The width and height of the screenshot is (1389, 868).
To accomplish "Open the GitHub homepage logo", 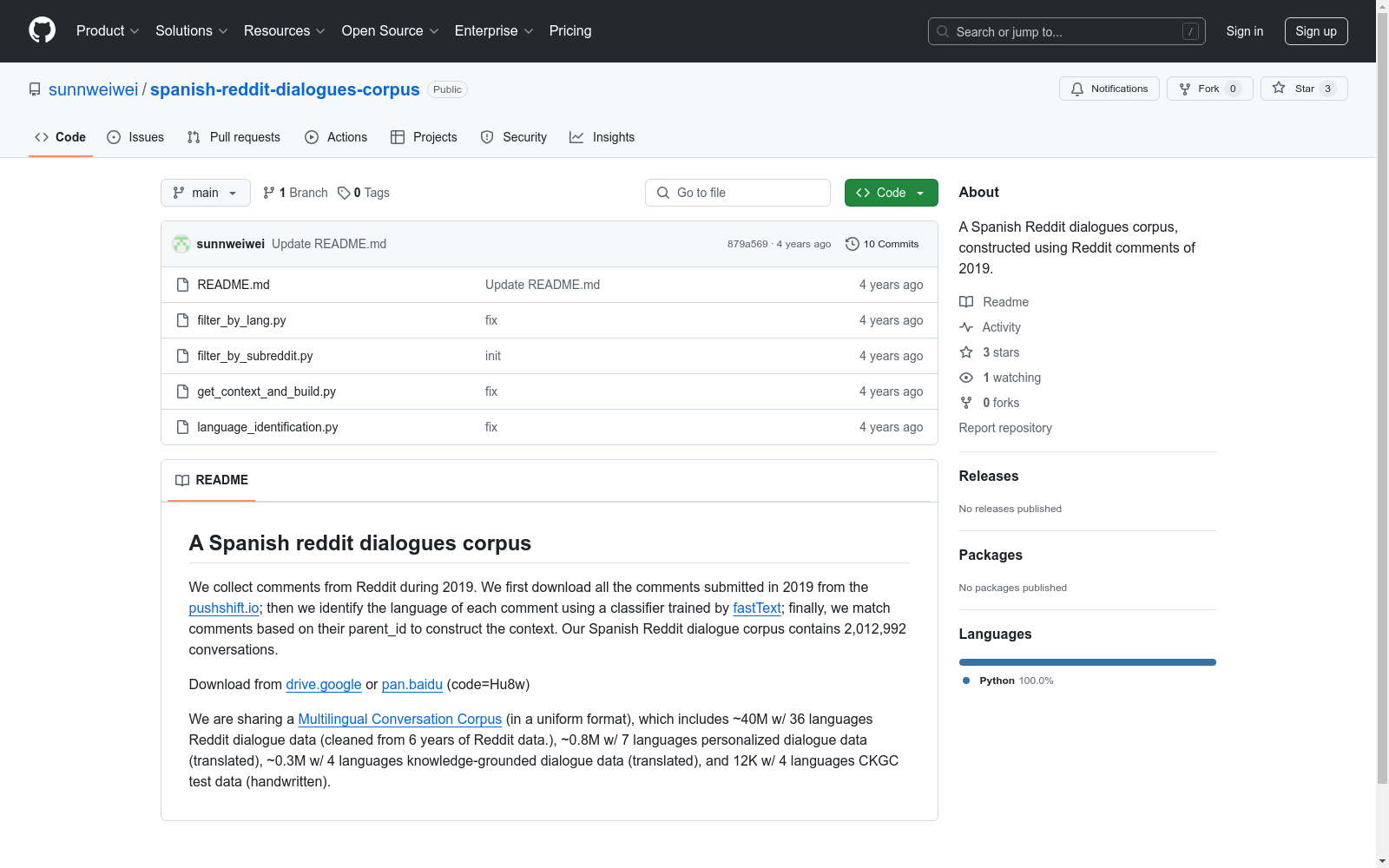I will click(x=42, y=30).
